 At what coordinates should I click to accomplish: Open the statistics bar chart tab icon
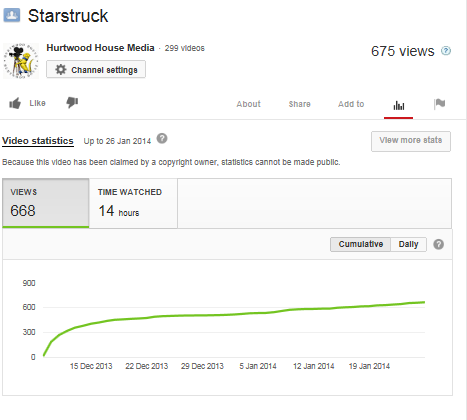point(399,106)
